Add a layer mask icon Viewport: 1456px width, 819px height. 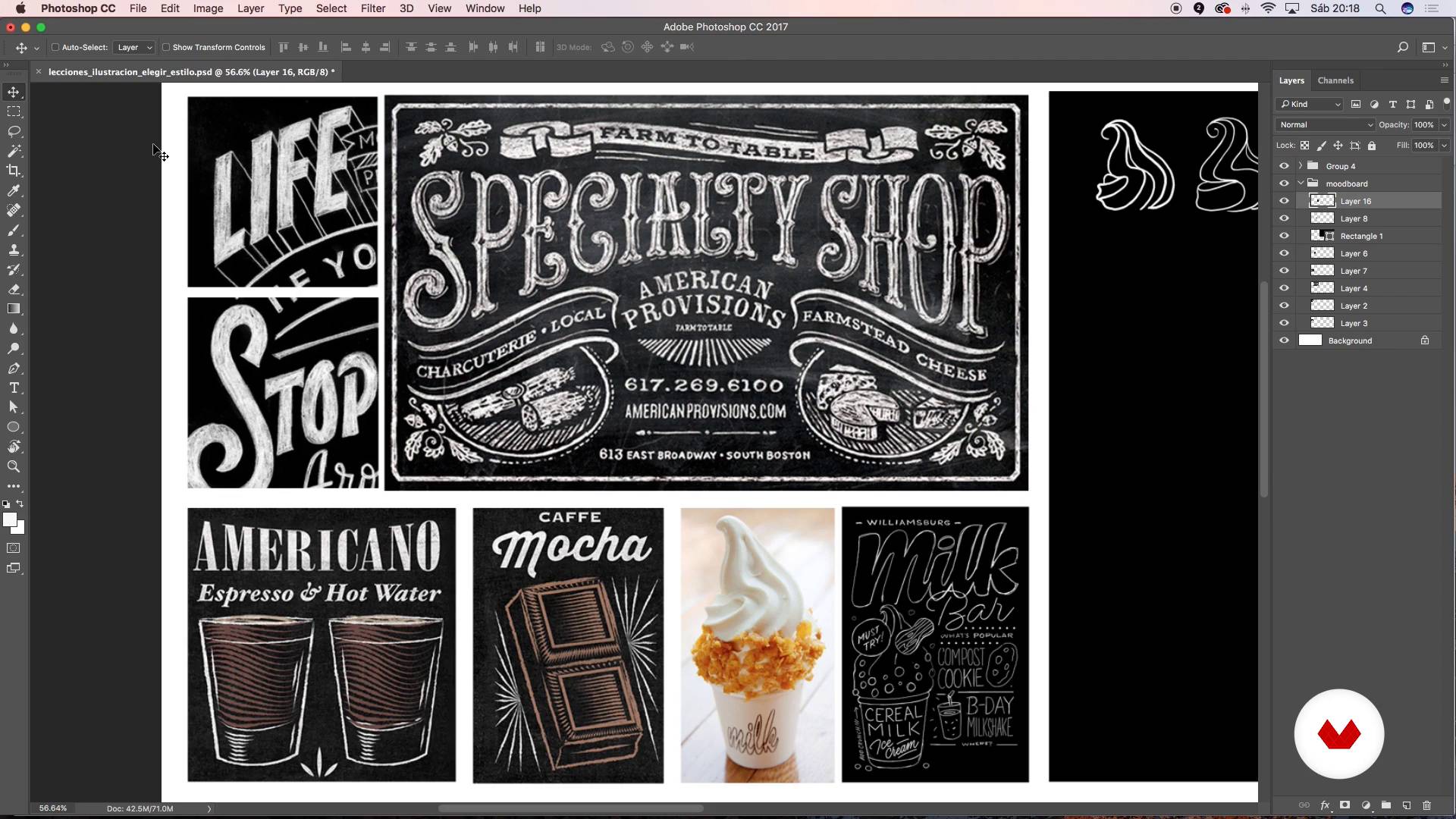coord(1345,805)
